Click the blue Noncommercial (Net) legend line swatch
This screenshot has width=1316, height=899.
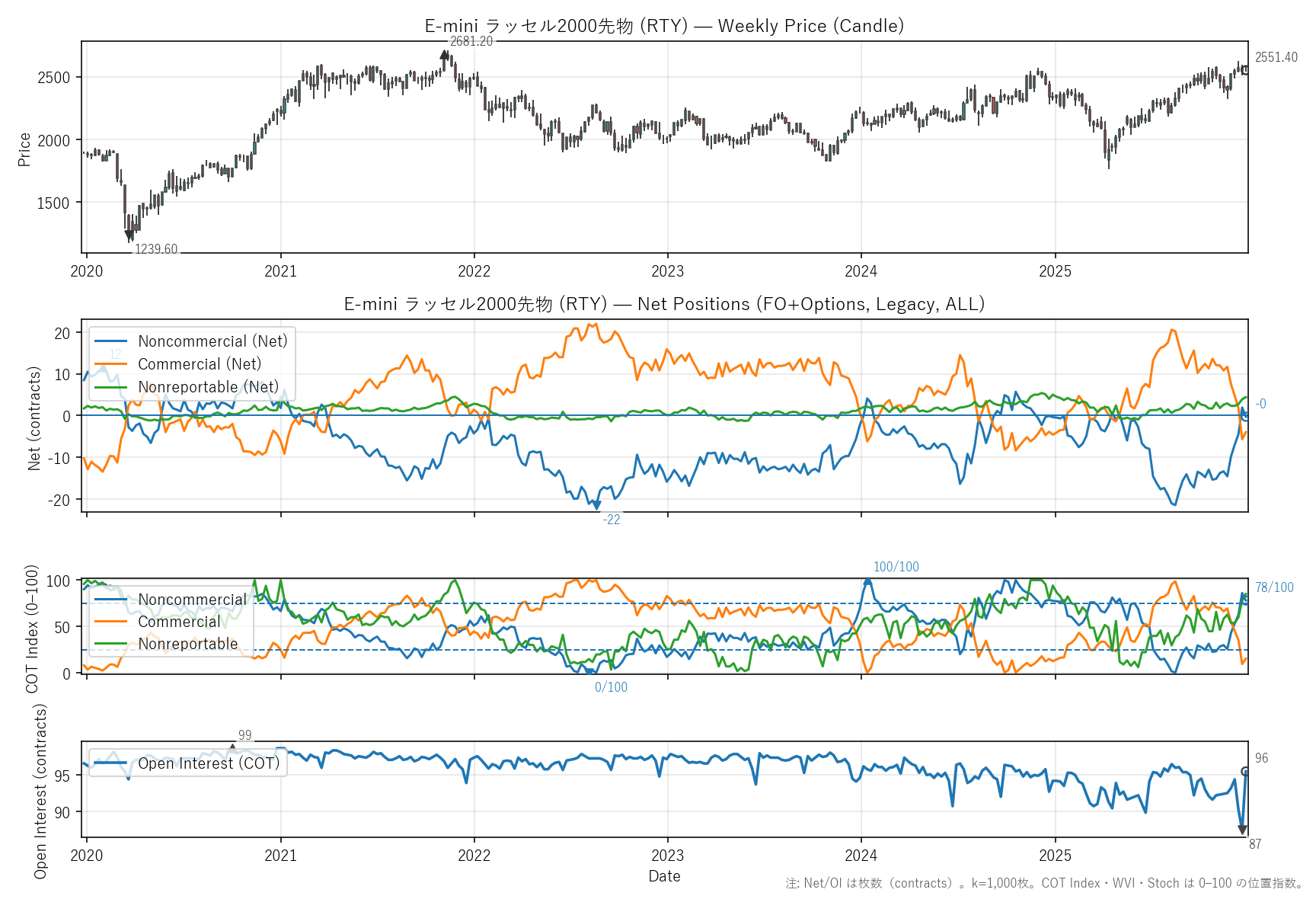click(110, 341)
